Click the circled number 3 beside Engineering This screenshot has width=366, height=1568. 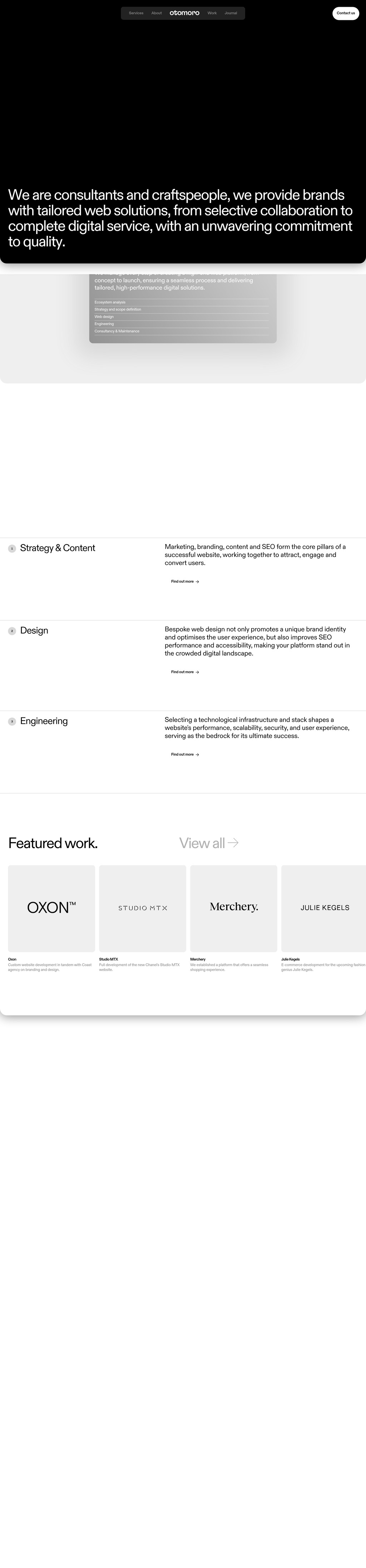click(12, 721)
